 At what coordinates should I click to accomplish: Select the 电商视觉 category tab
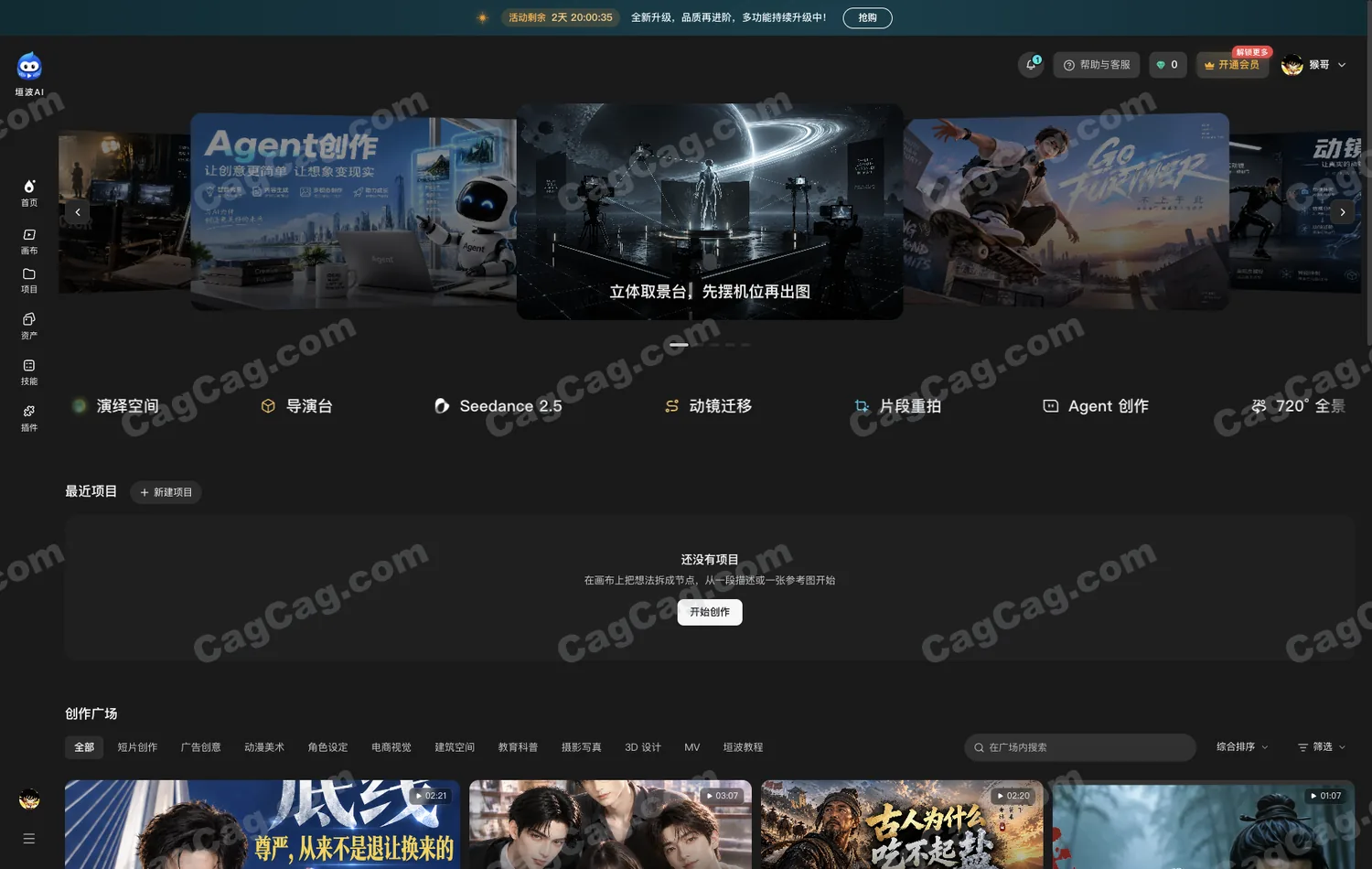391,747
